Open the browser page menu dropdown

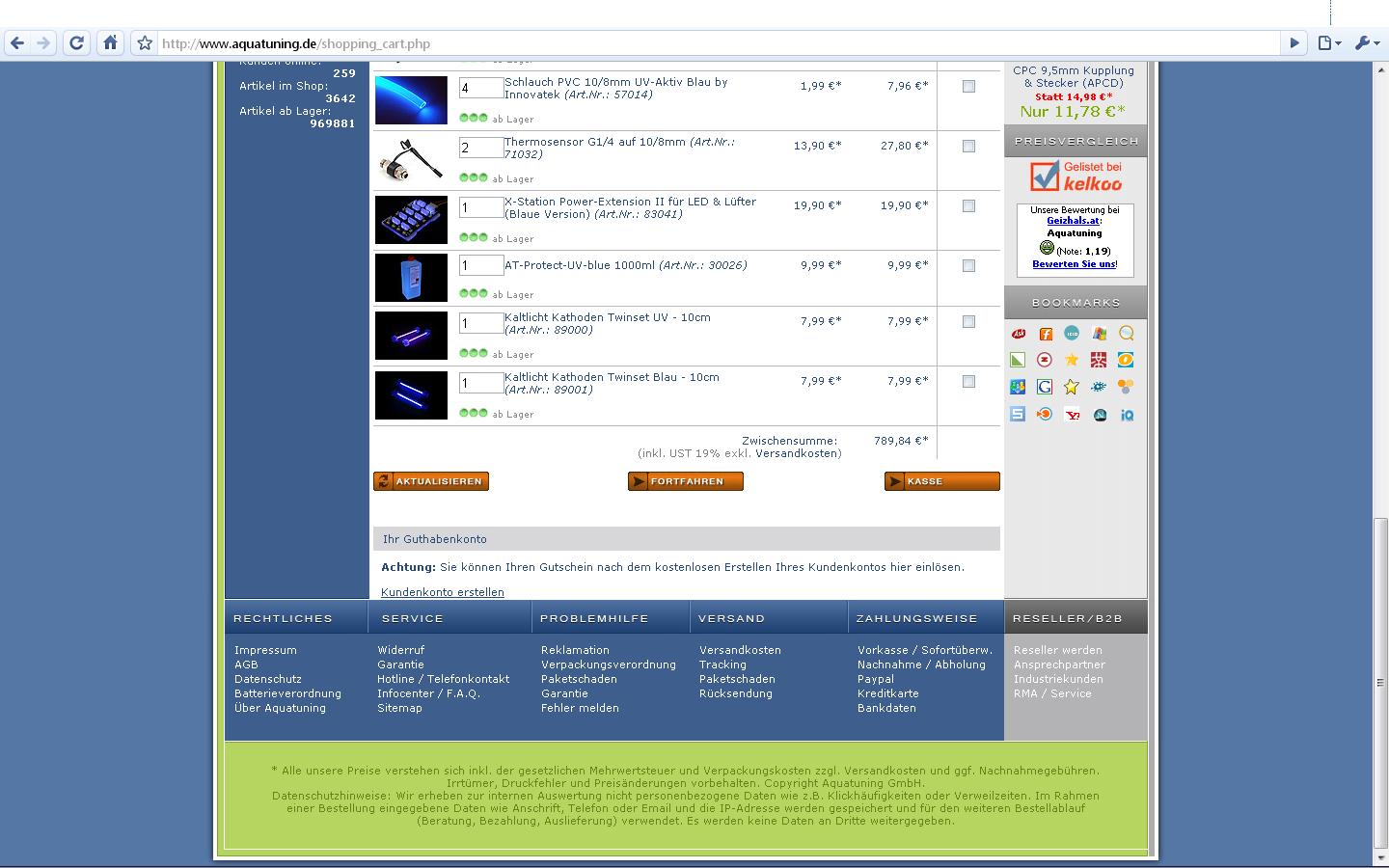coord(1330,42)
